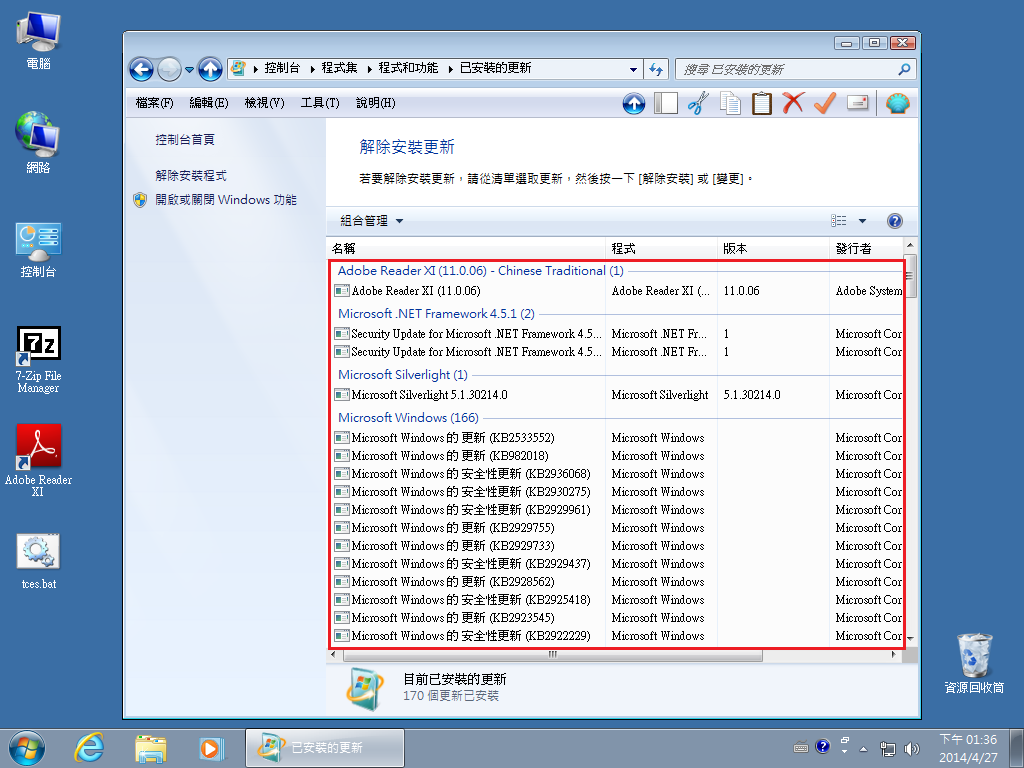This screenshot has width=1024, height=768.
Task: Open Windows Explorer from the taskbar
Action: click(x=150, y=748)
